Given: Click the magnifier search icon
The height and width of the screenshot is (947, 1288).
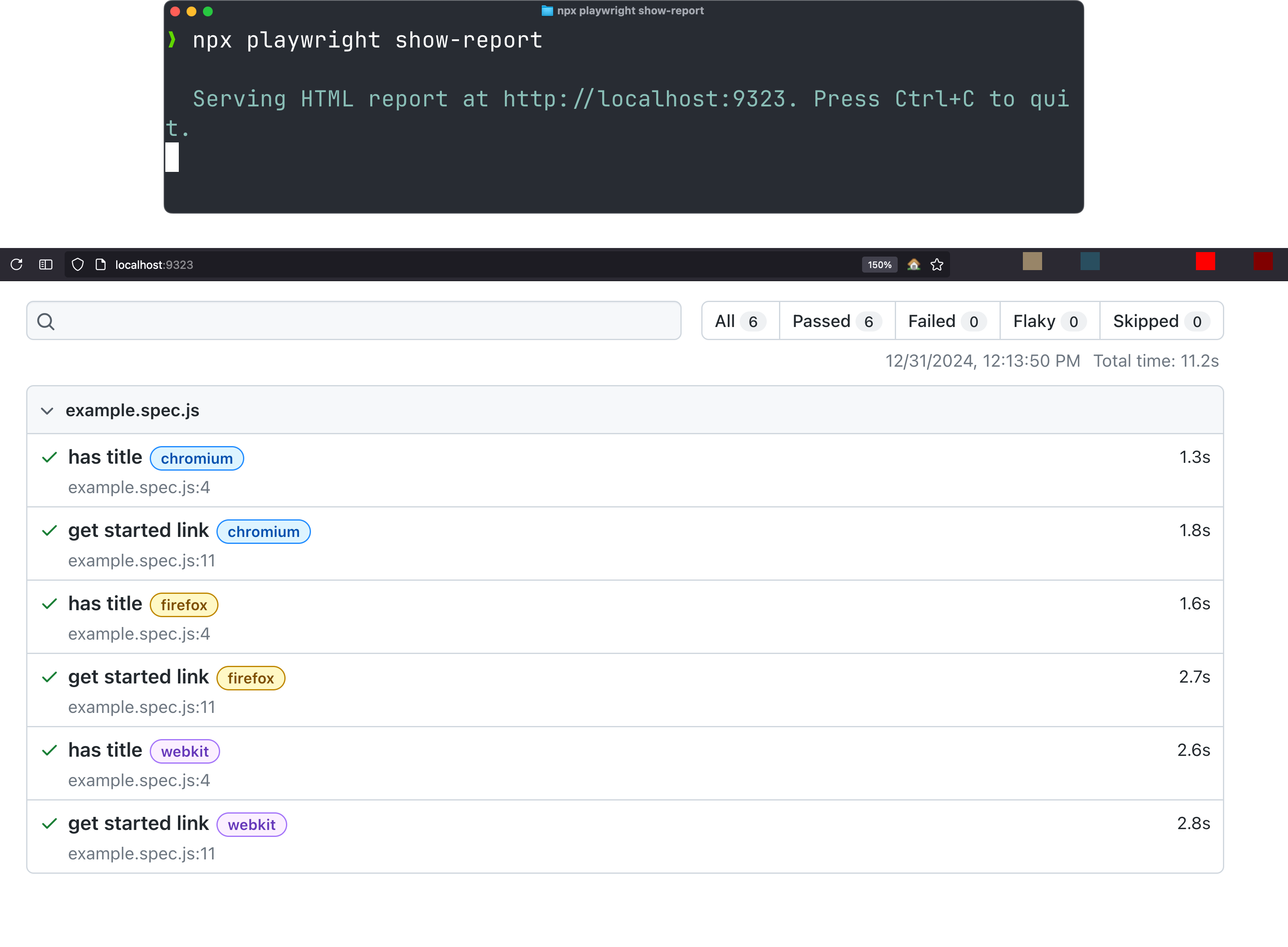Looking at the screenshot, I should [x=46, y=322].
